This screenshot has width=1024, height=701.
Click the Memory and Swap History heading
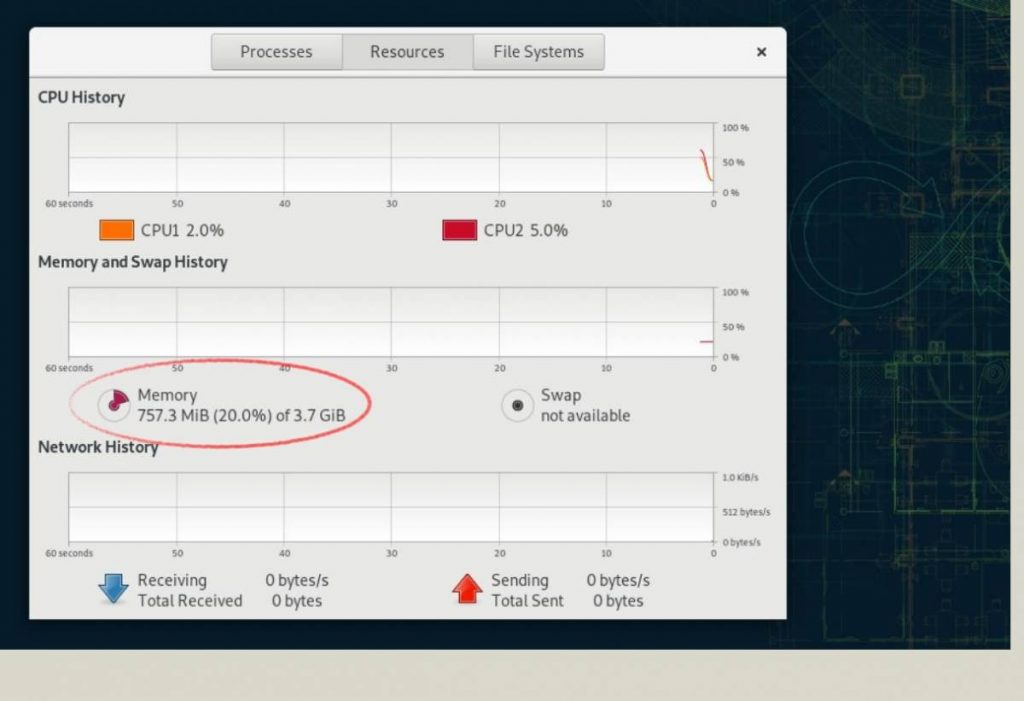(133, 263)
